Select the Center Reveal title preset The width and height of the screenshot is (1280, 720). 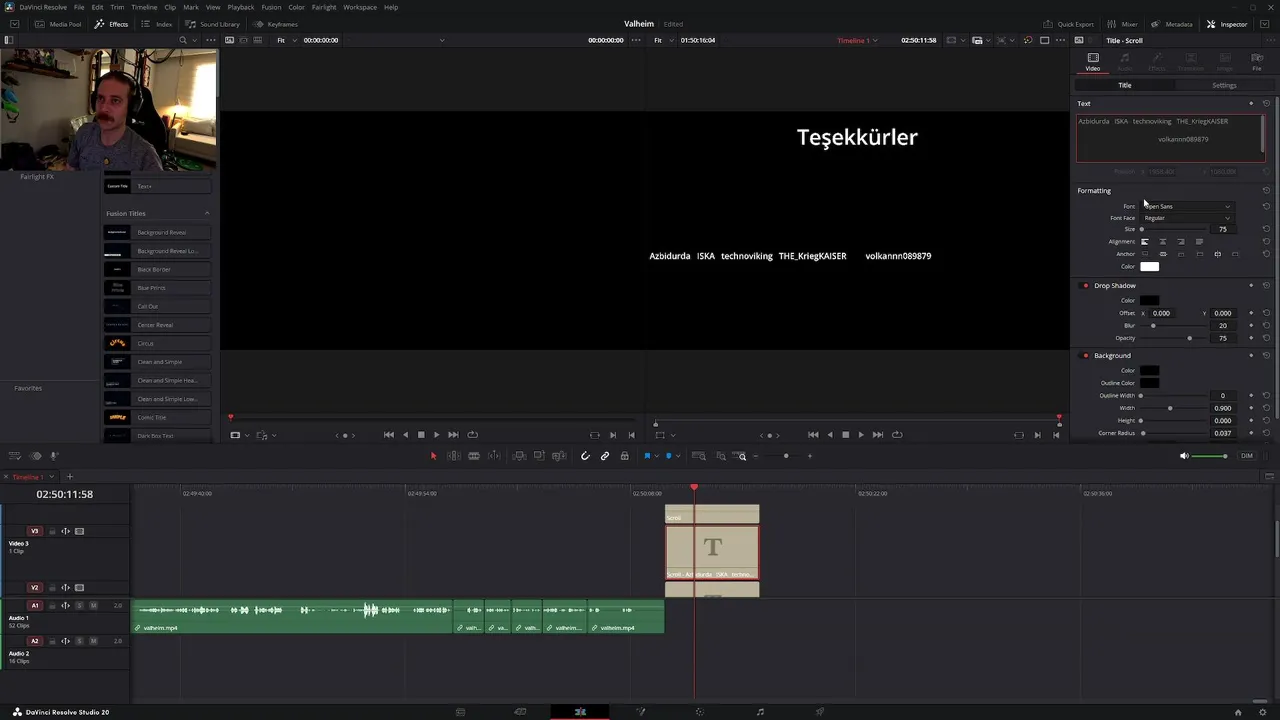click(x=157, y=325)
